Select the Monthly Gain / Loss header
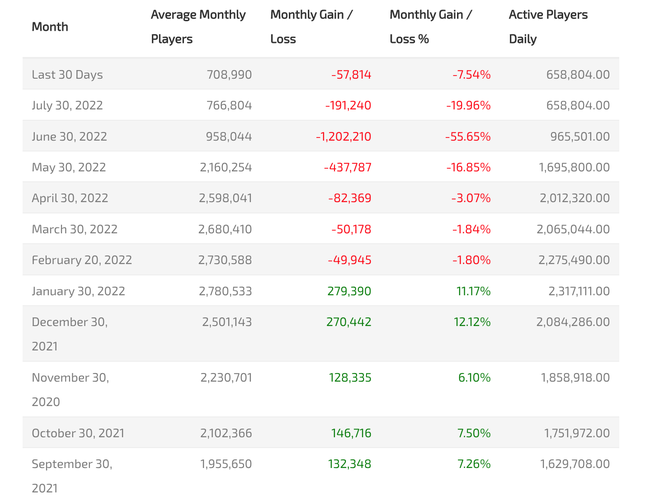The image size is (650, 501). pos(311,27)
